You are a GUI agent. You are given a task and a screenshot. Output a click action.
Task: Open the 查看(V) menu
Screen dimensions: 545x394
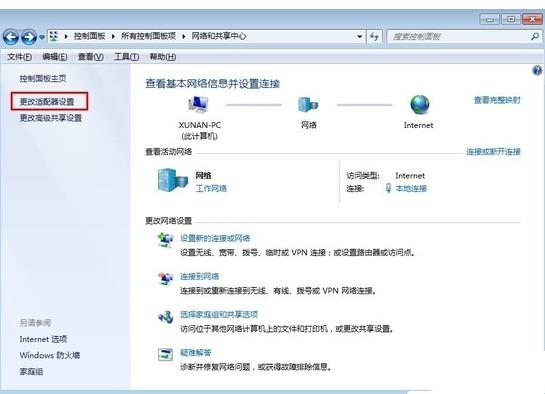pos(90,57)
